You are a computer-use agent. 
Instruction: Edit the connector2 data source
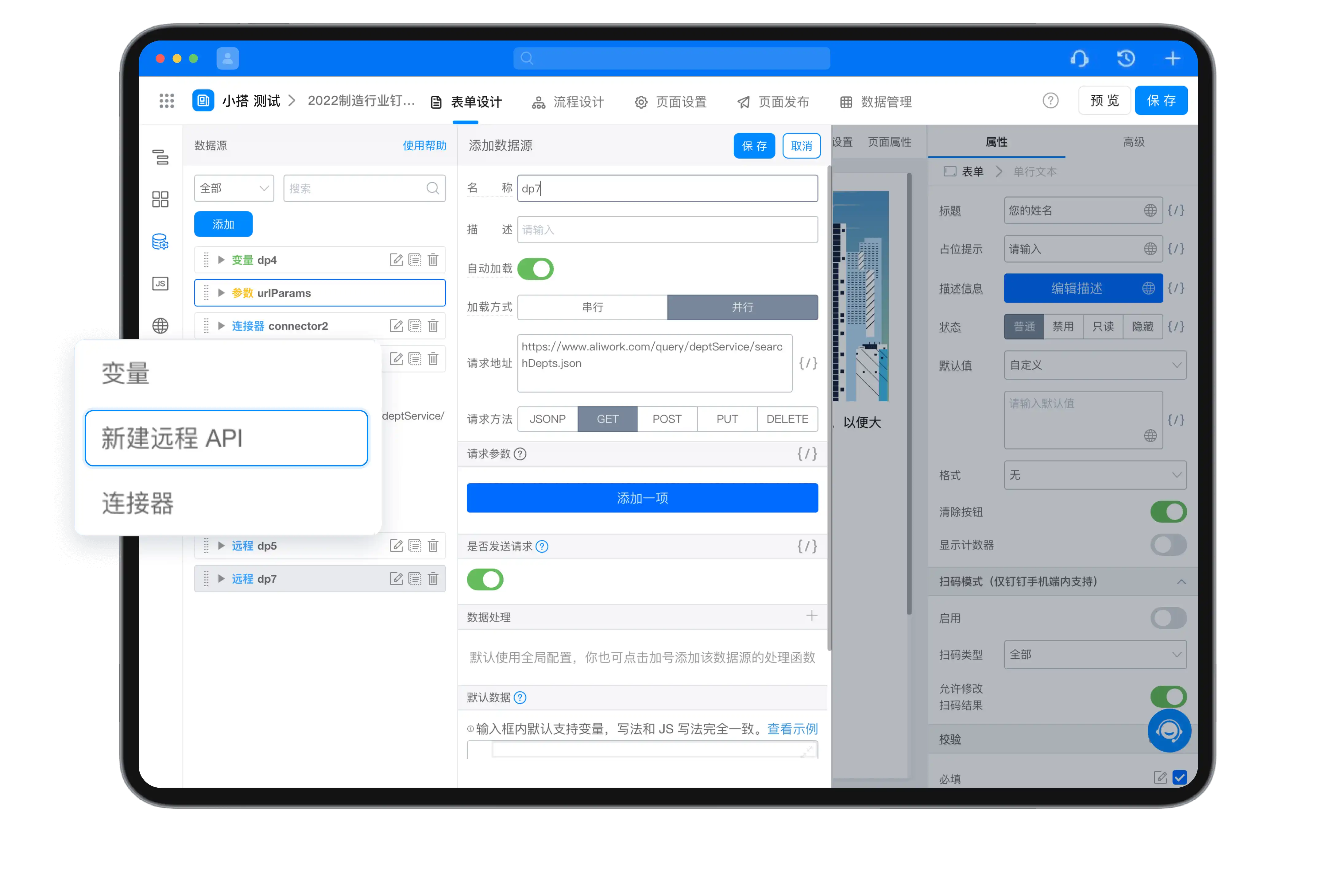tap(396, 326)
